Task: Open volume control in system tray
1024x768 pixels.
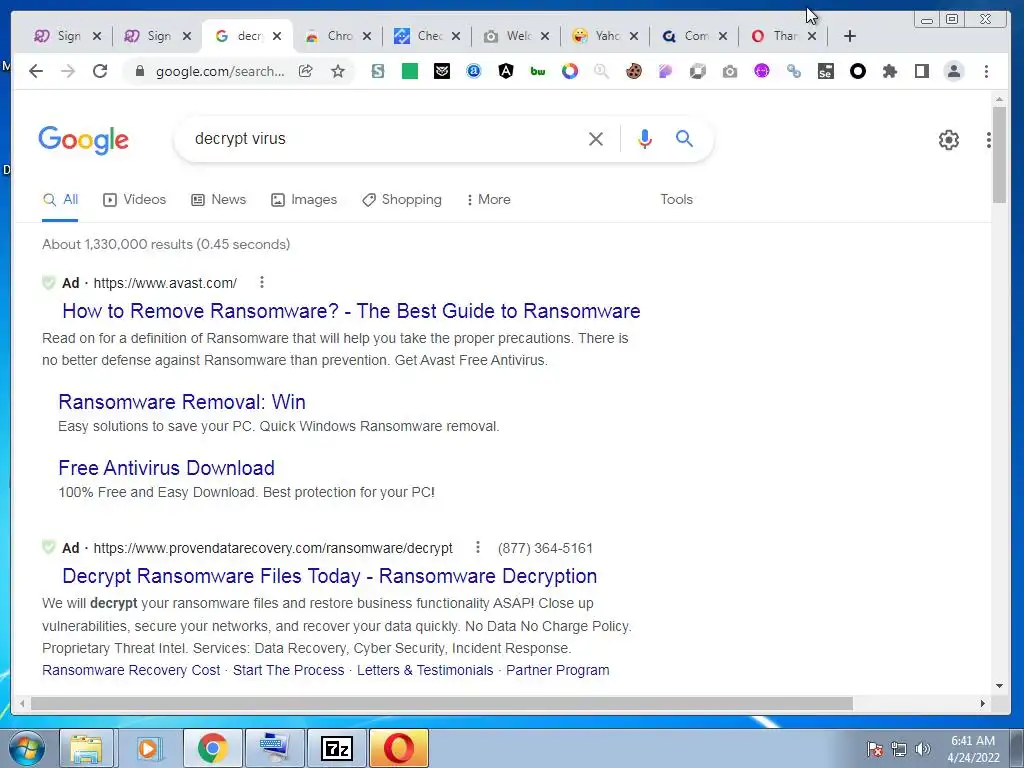Action: point(923,749)
